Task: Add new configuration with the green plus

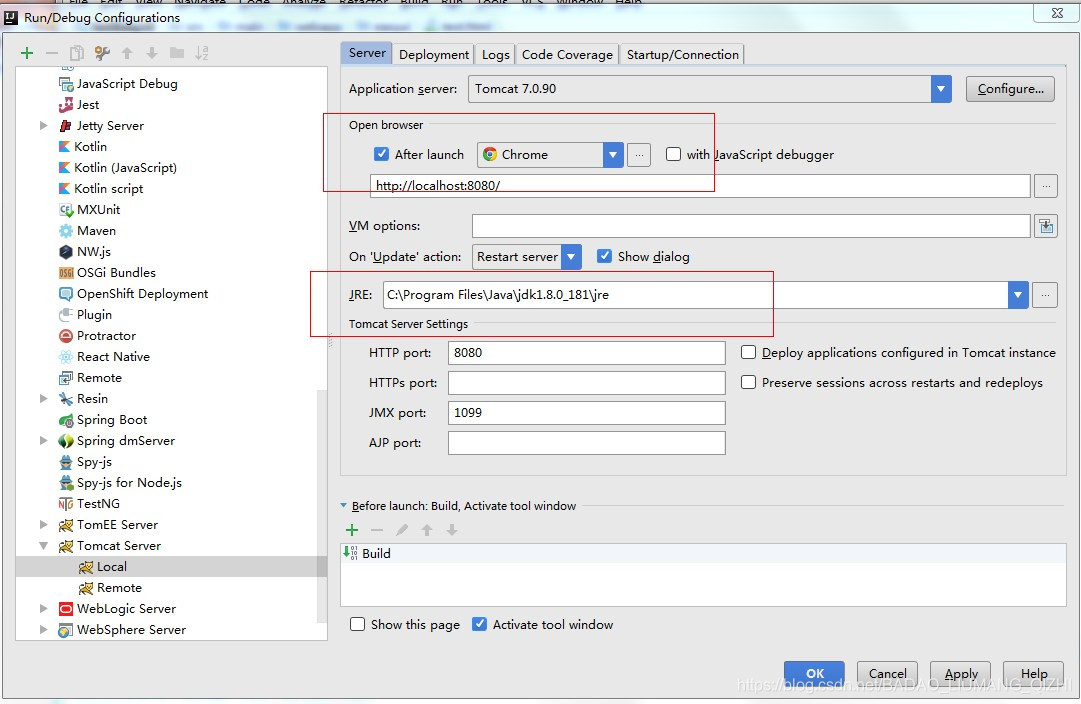Action: pyautogui.click(x=27, y=53)
